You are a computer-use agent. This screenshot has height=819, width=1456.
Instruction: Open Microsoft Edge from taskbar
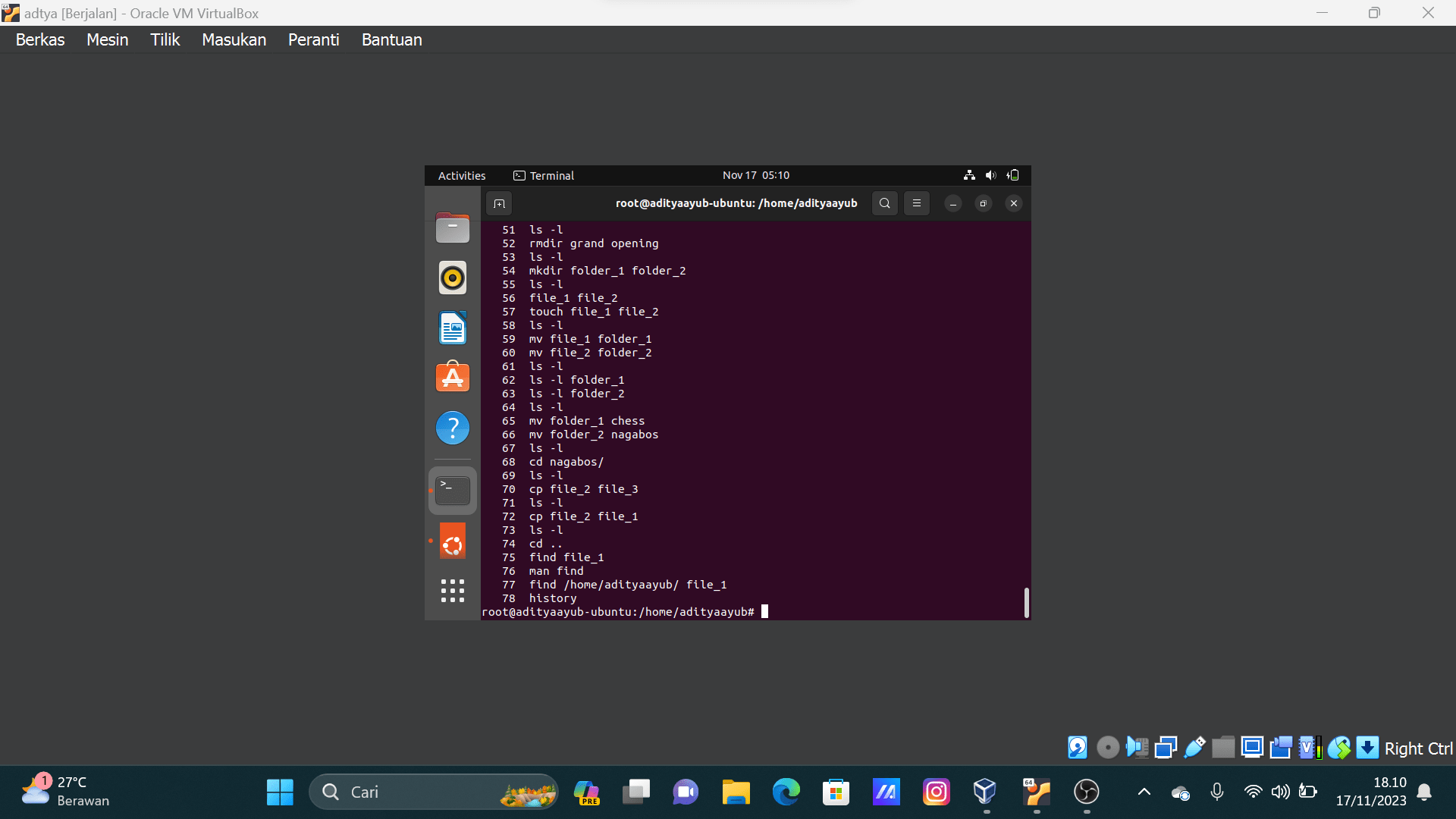pos(786,792)
